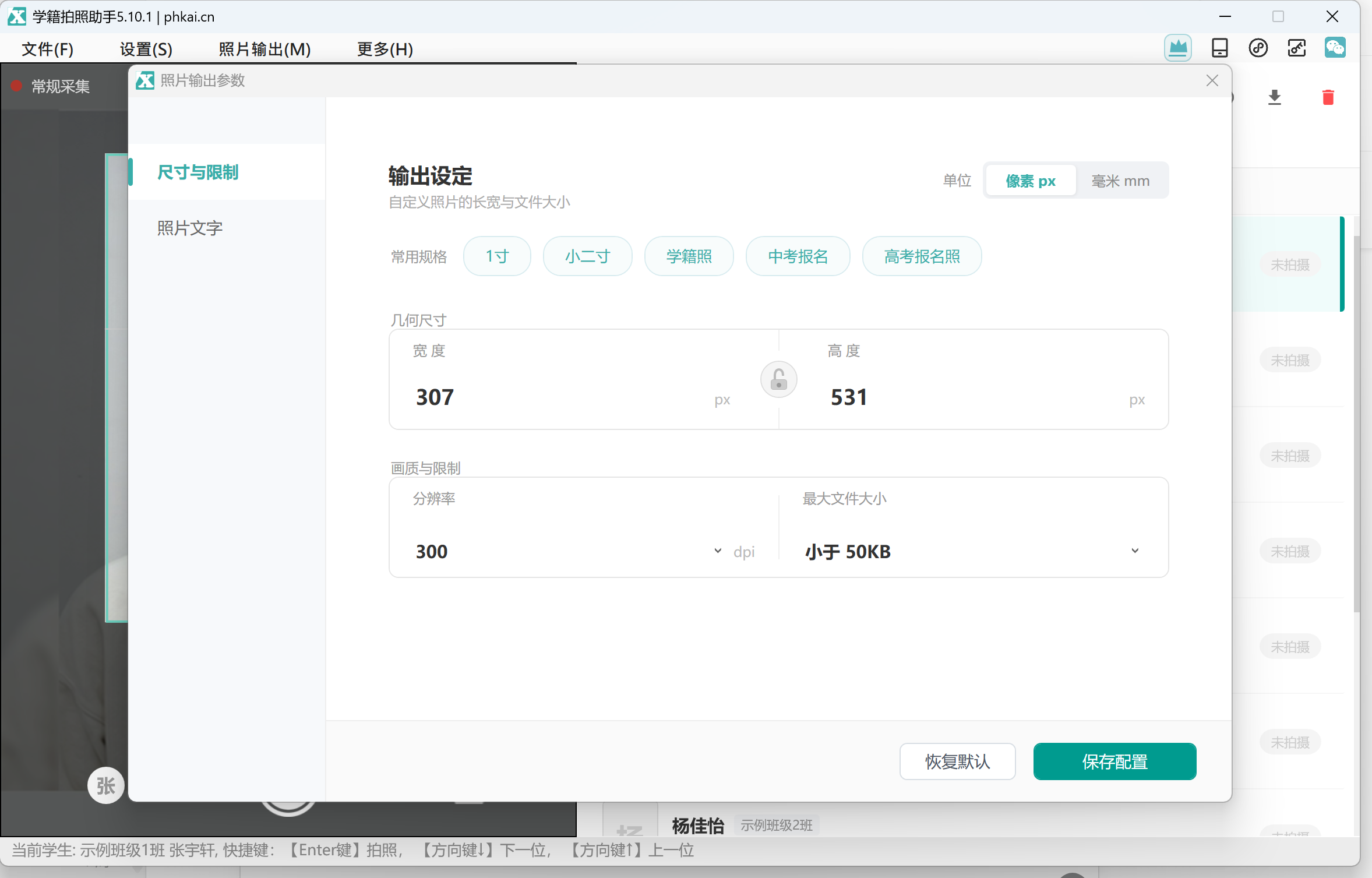Select the 照片文字 sidebar tab
This screenshot has height=878, width=1372.
pyautogui.click(x=227, y=227)
